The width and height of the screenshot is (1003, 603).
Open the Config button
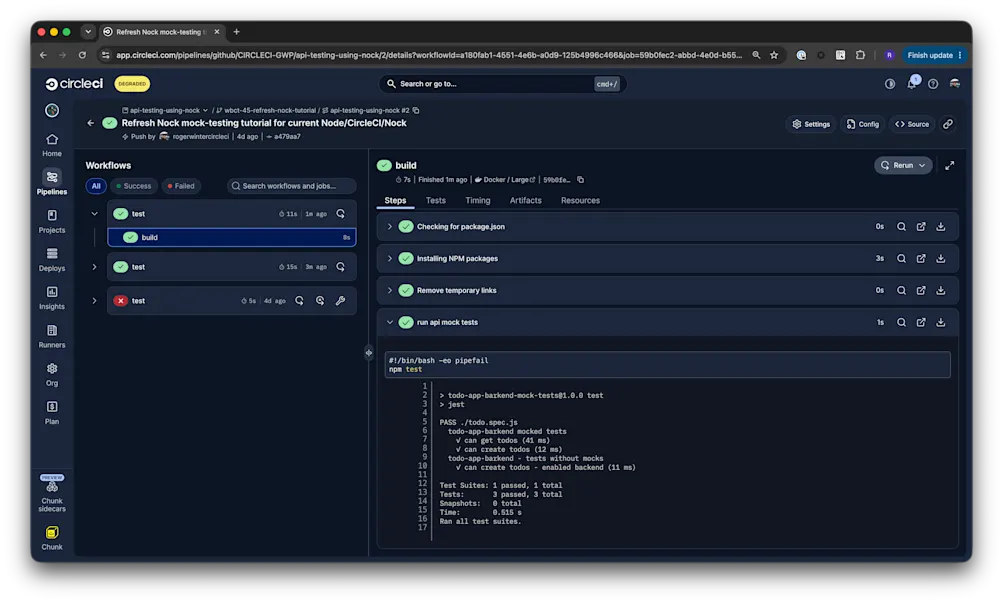pos(862,124)
